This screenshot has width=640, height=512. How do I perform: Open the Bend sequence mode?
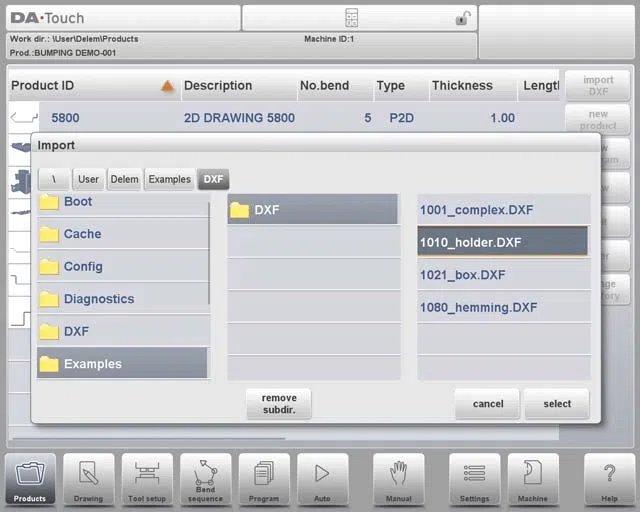pyautogui.click(x=205, y=479)
